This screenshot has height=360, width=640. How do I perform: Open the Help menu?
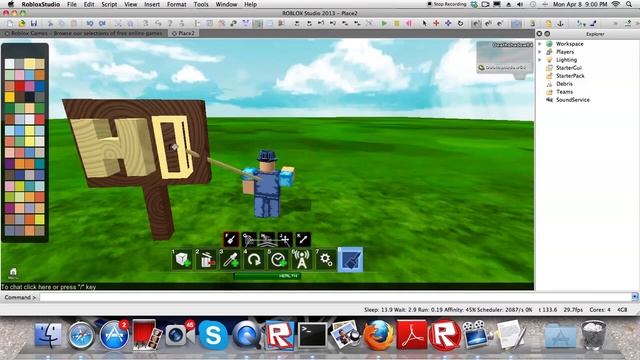click(250, 4)
